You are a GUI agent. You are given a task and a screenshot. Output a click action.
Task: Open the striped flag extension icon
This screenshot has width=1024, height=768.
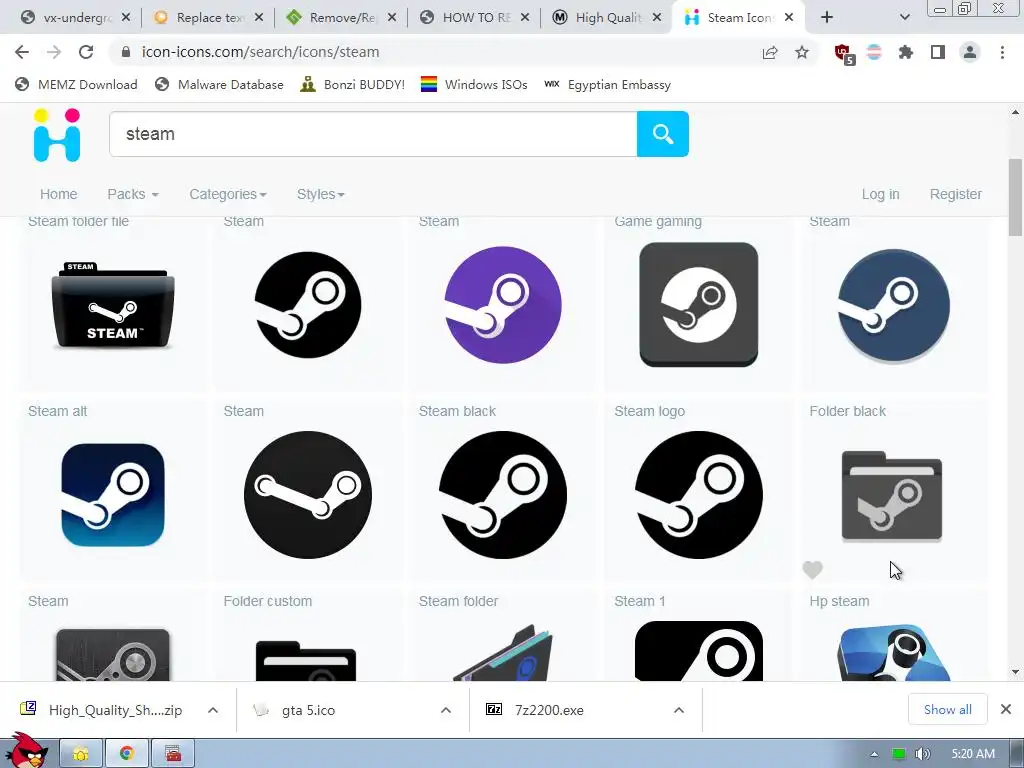coord(874,52)
